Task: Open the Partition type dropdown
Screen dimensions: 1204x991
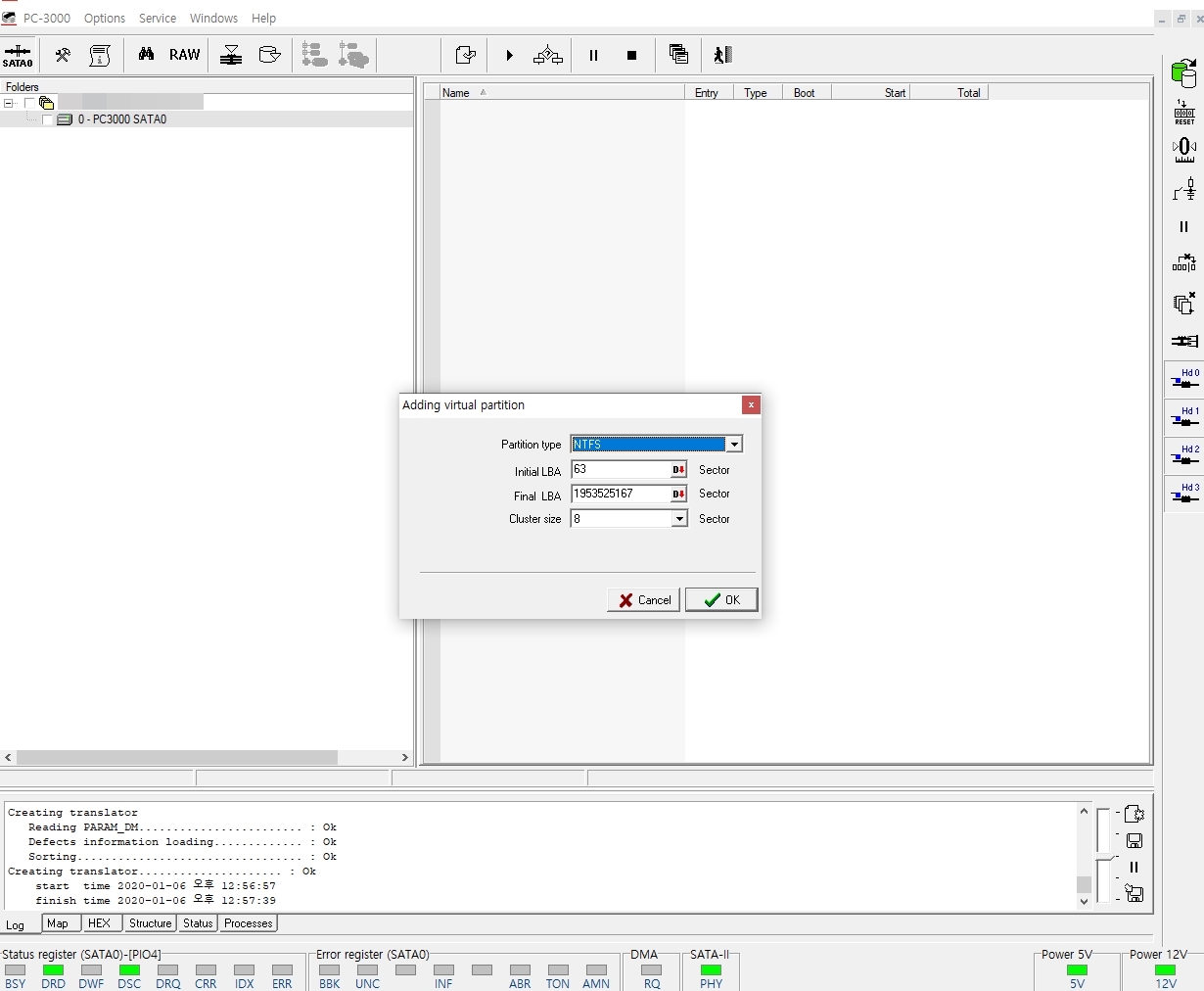Action: click(734, 445)
